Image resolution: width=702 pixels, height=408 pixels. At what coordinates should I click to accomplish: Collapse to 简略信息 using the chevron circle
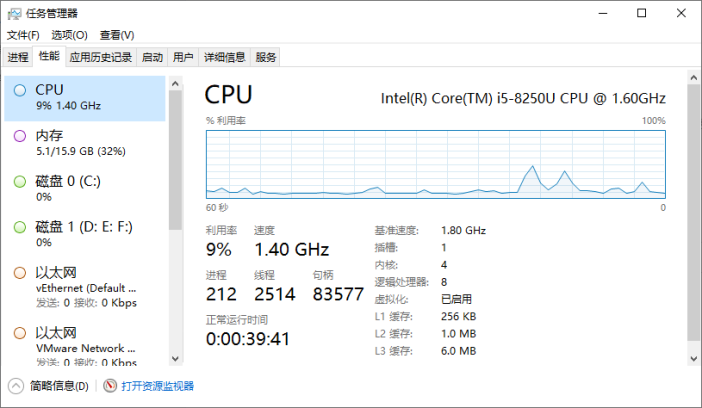16,386
